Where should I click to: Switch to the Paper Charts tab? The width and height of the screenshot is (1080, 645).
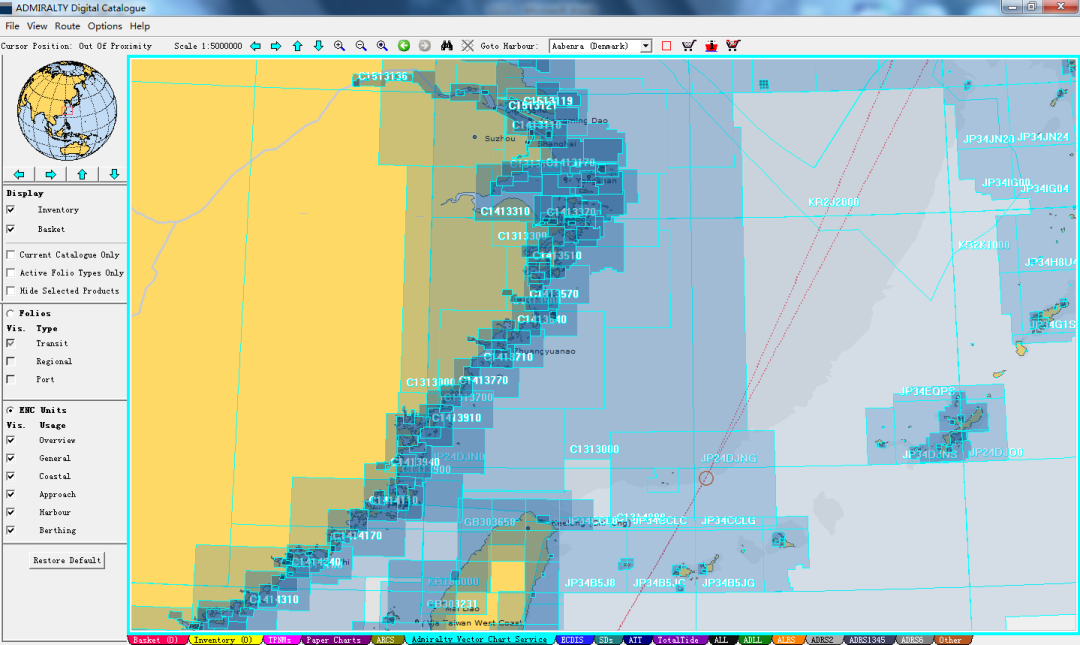pyautogui.click(x=333, y=640)
